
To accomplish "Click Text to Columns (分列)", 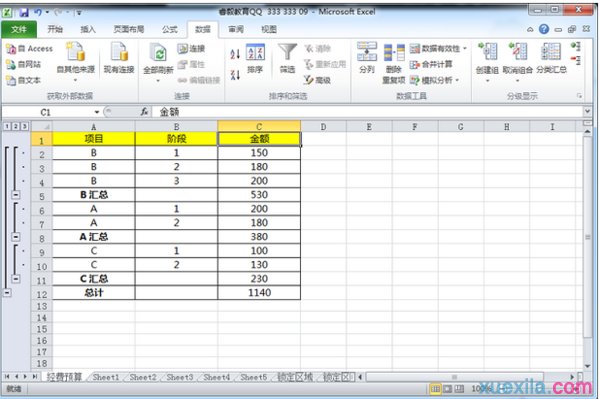I will (367, 57).
